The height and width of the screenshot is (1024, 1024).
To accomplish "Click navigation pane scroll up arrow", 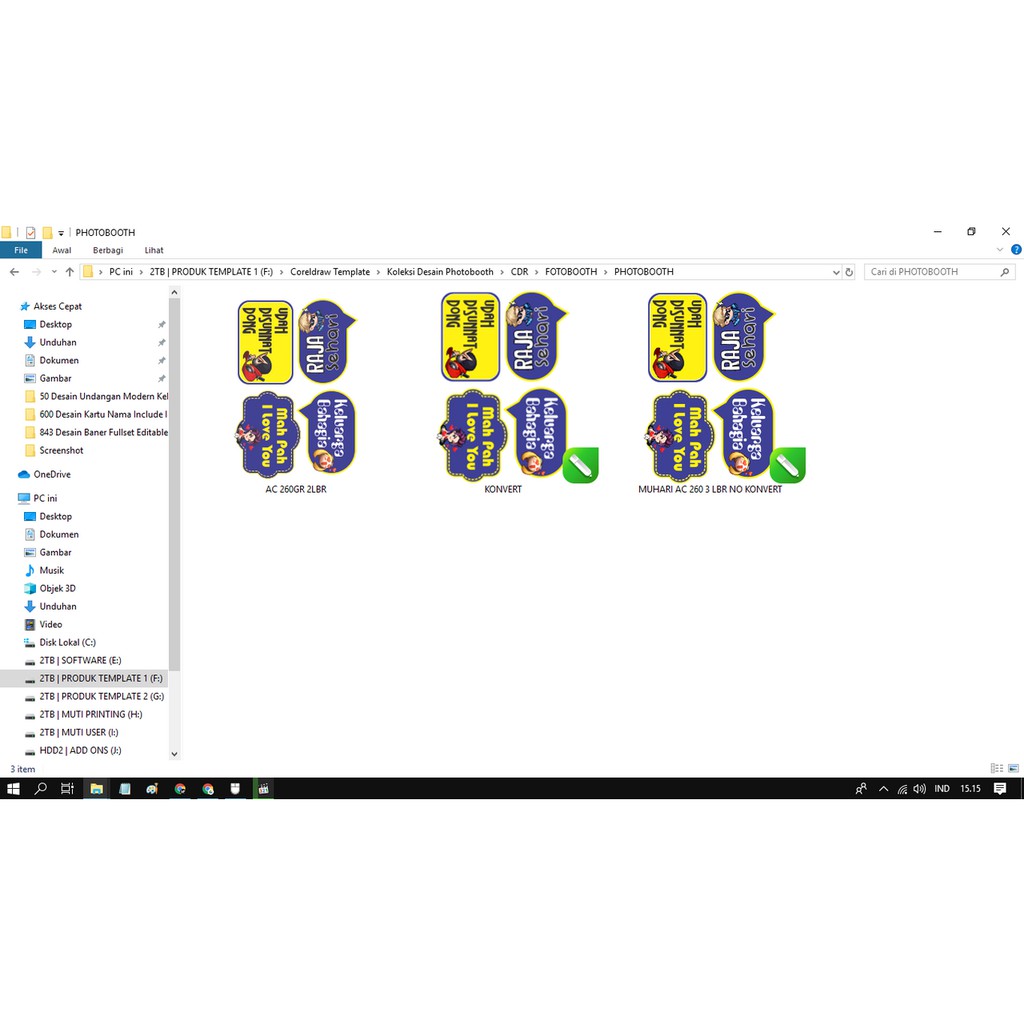I will [x=174, y=293].
